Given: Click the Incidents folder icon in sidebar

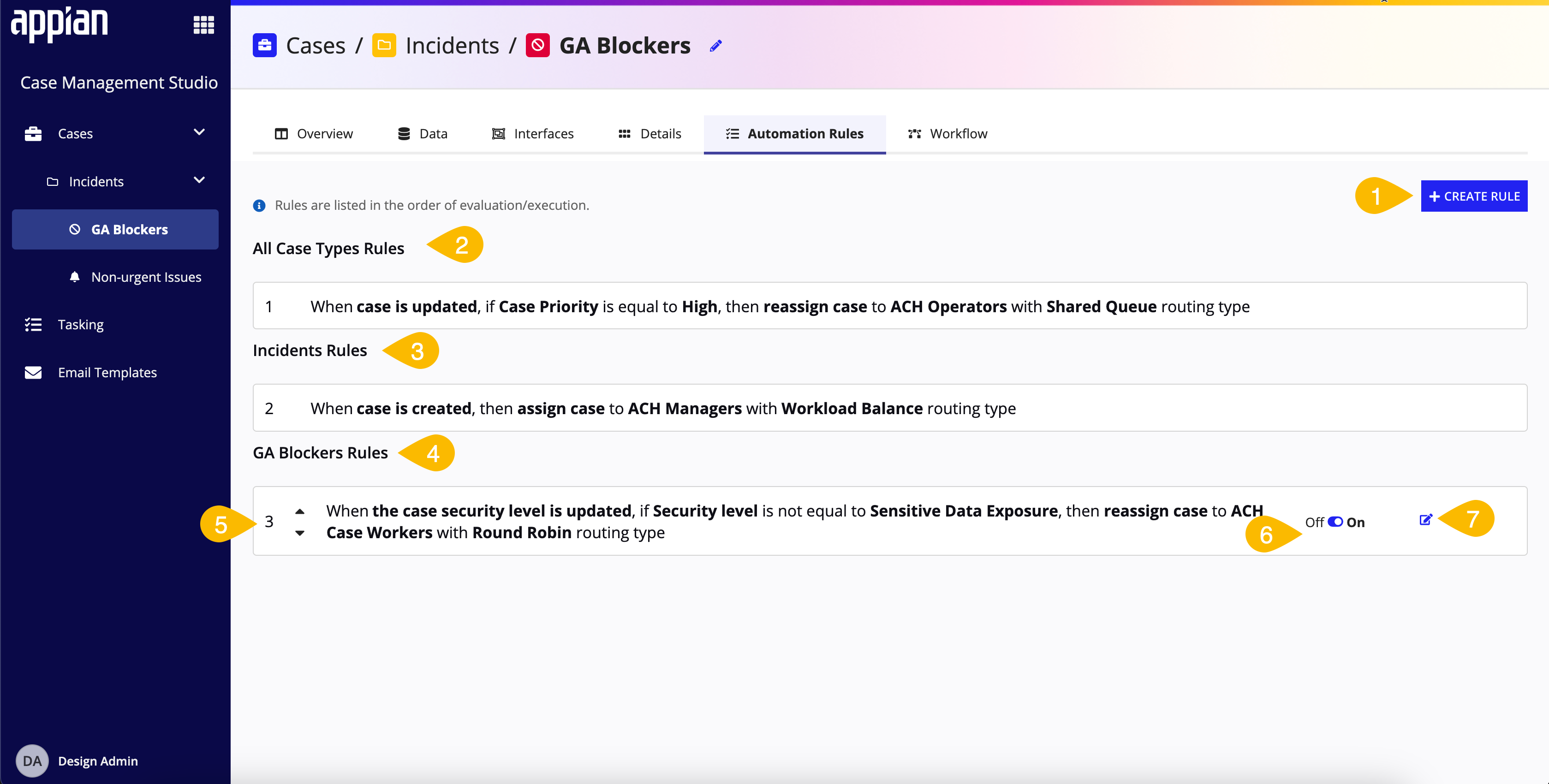Looking at the screenshot, I should [x=52, y=182].
